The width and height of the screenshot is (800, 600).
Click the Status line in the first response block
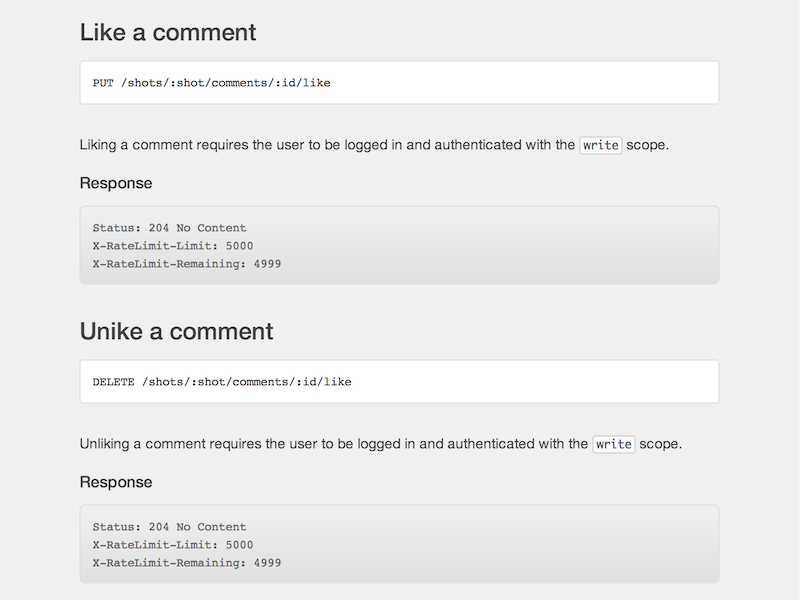(x=169, y=228)
